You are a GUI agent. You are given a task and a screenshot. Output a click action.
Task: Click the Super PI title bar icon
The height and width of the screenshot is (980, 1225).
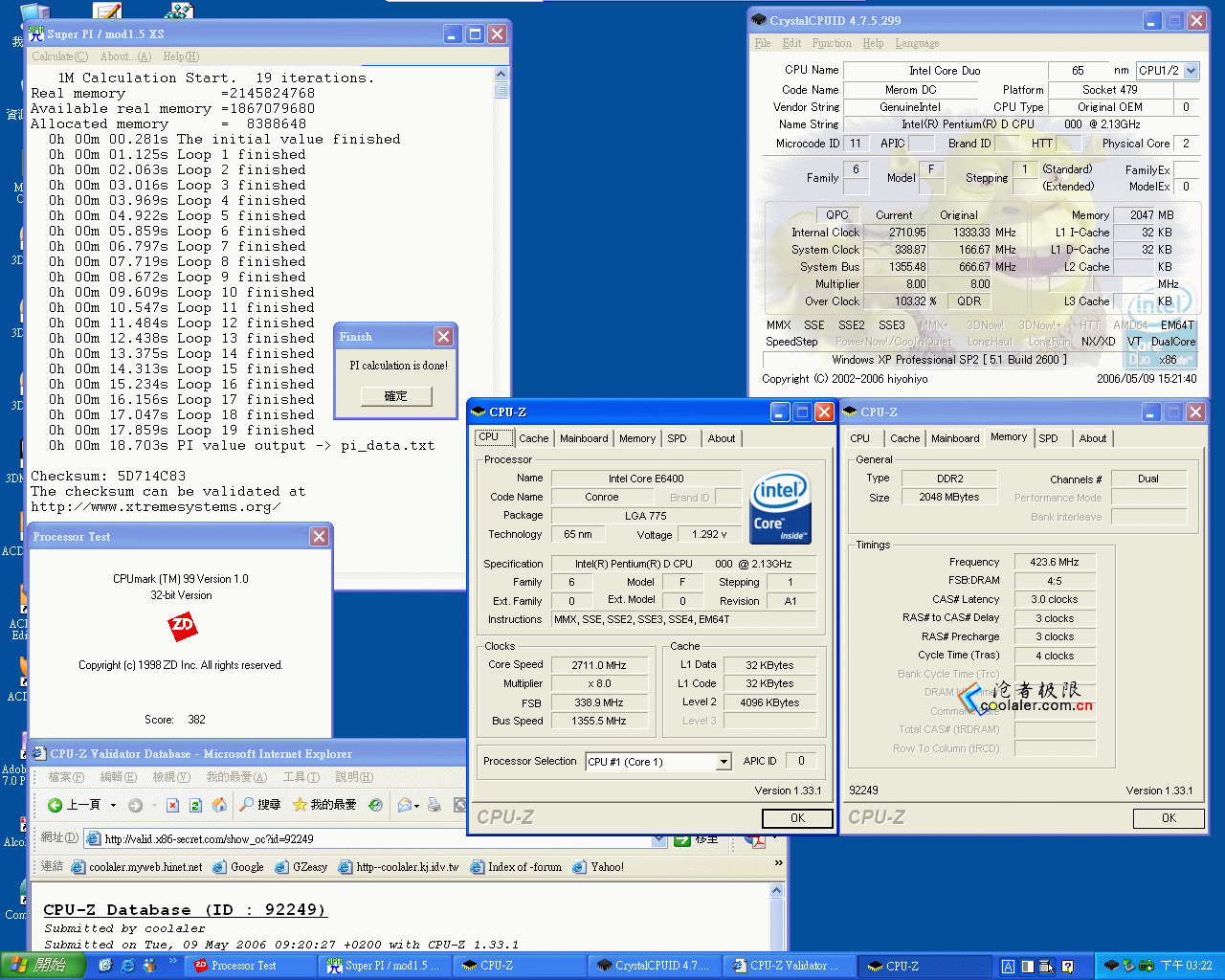[x=36, y=33]
